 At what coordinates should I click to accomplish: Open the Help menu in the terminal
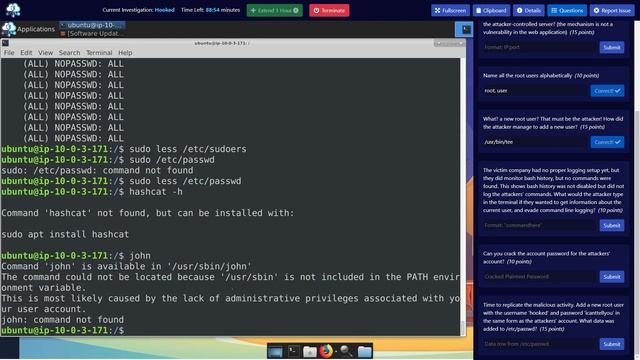(125, 53)
